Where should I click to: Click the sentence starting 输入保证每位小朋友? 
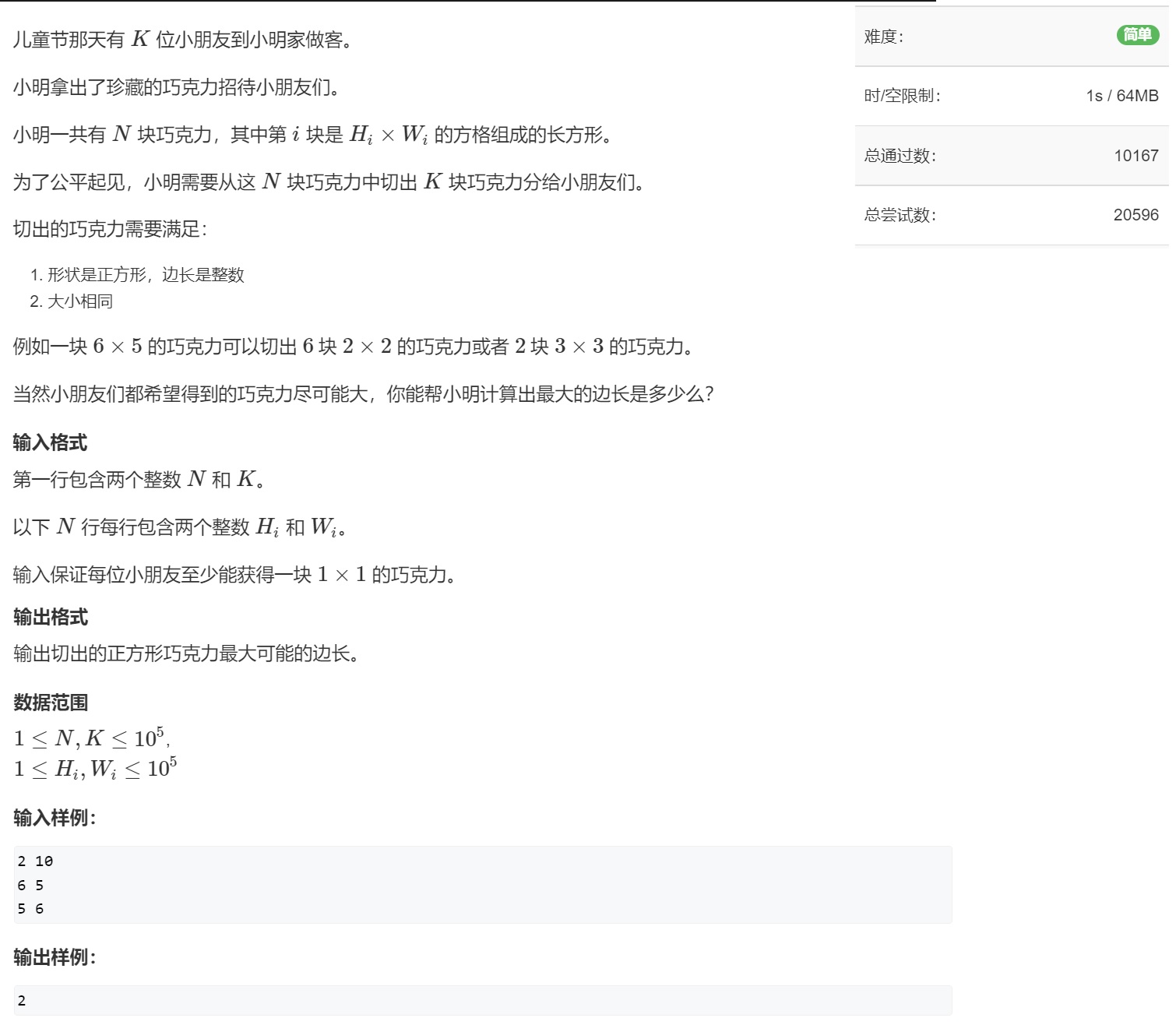point(235,575)
